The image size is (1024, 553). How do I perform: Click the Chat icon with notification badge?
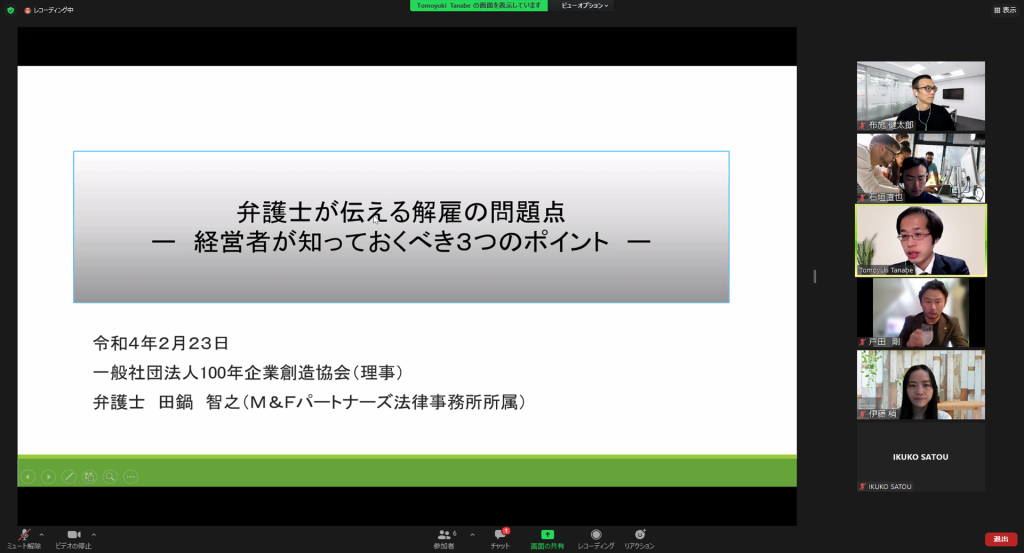pos(499,536)
